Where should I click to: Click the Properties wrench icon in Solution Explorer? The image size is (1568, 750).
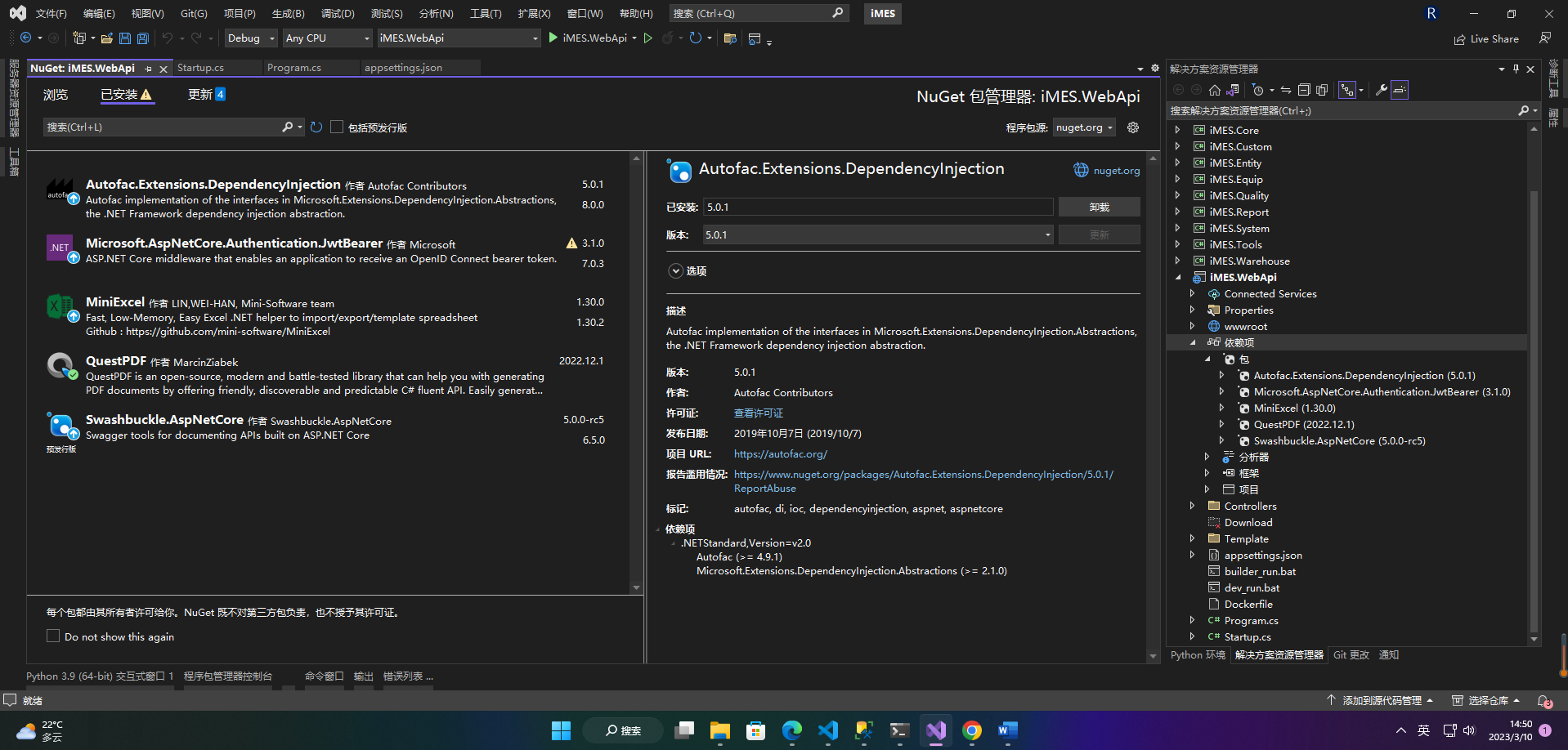[1382, 90]
